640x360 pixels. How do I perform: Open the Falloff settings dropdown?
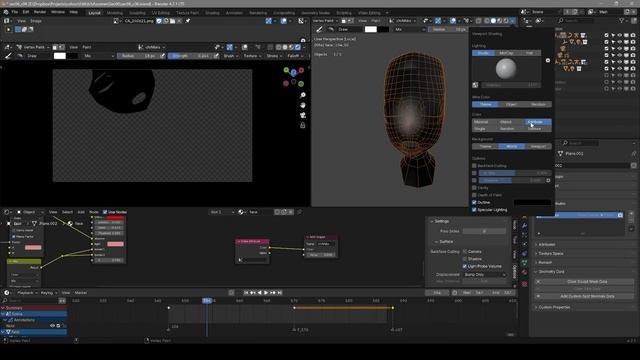coord(295,56)
